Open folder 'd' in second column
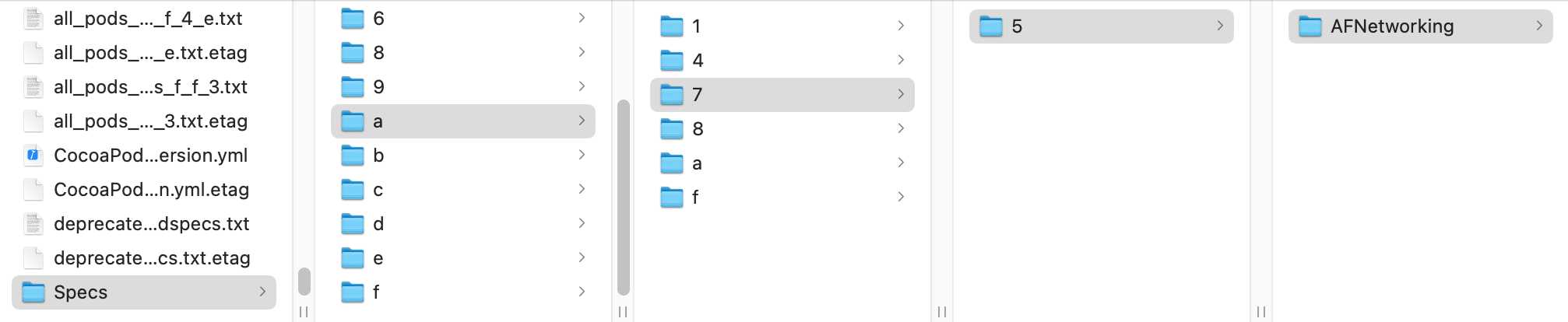 [463, 224]
